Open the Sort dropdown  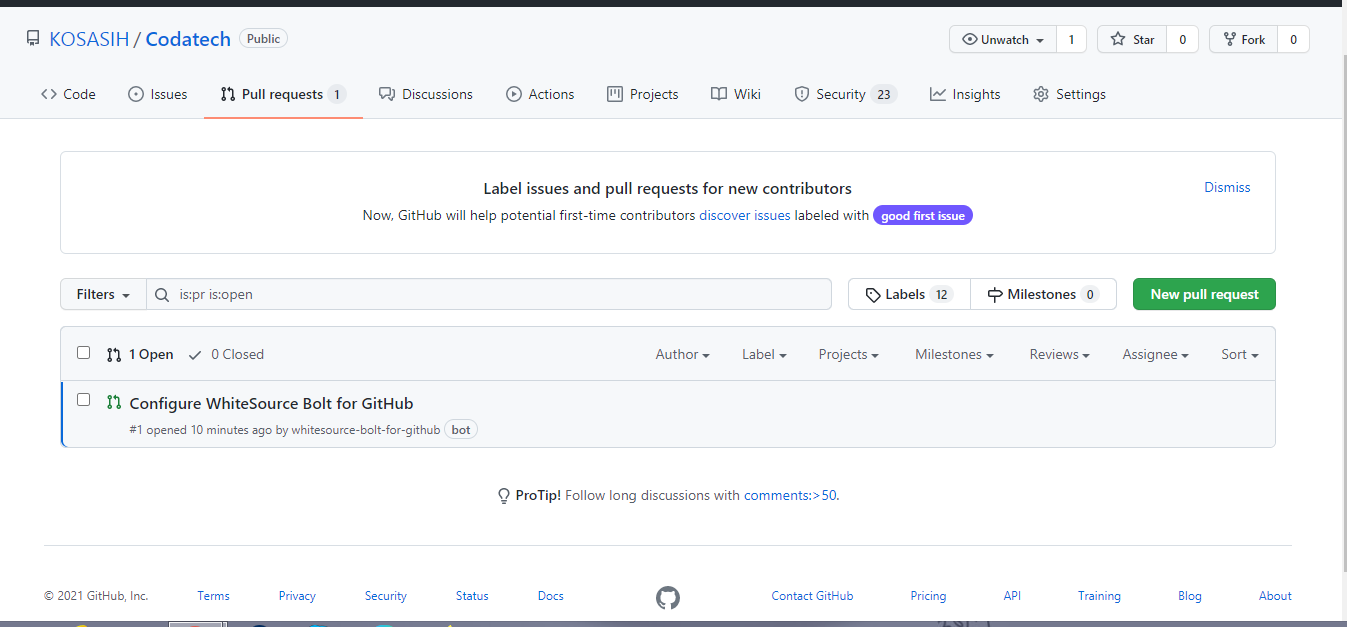[x=1240, y=354]
